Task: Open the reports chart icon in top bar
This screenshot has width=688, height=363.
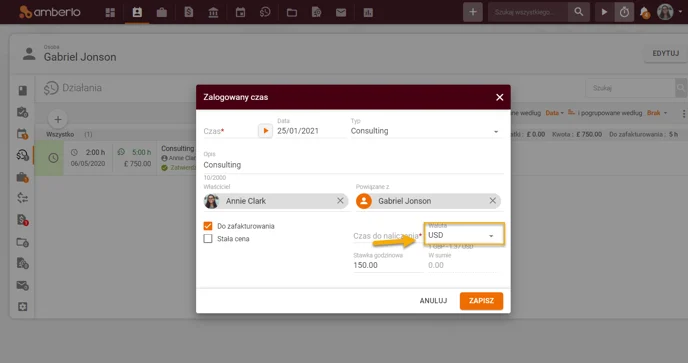Action: pyautogui.click(x=368, y=12)
